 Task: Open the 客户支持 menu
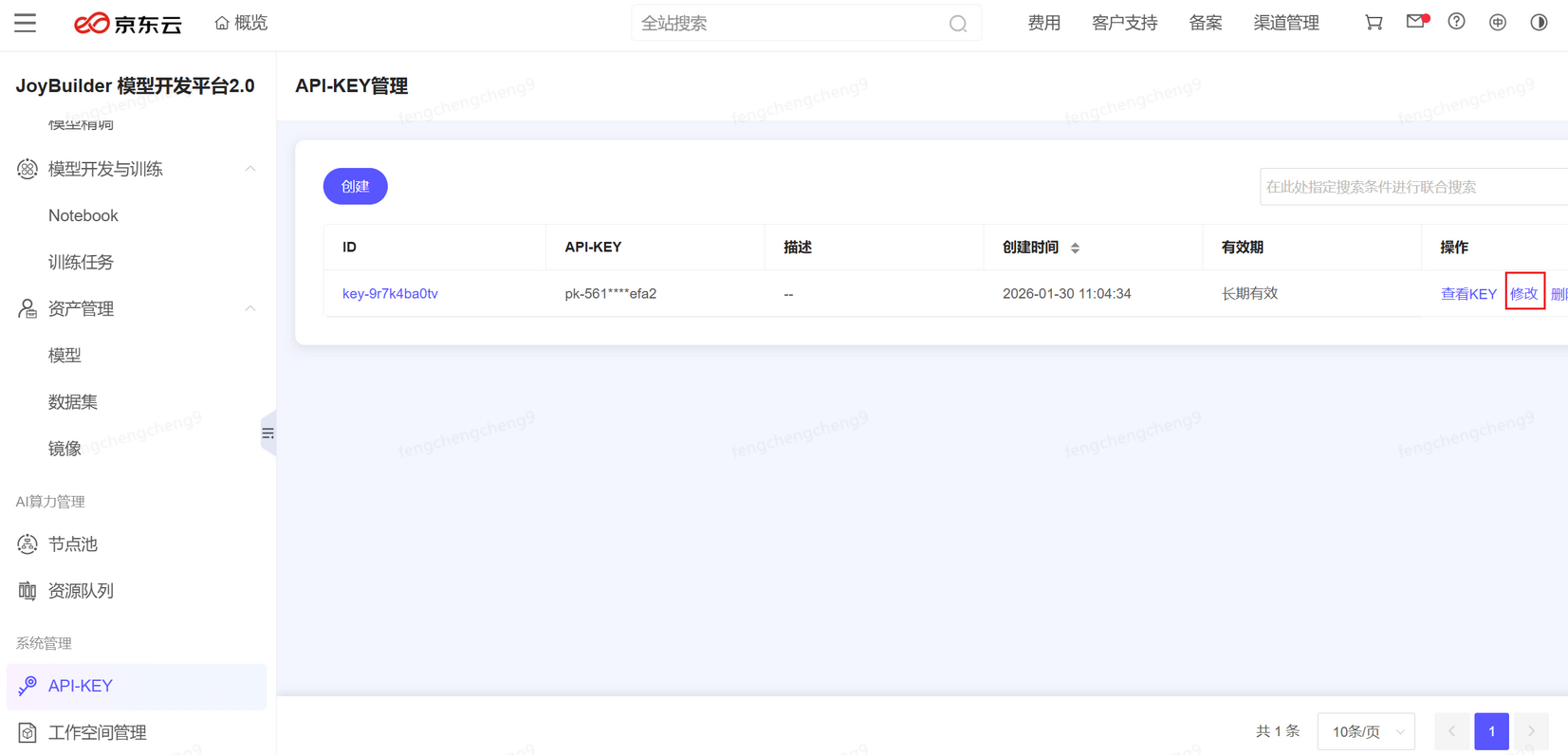[1124, 23]
